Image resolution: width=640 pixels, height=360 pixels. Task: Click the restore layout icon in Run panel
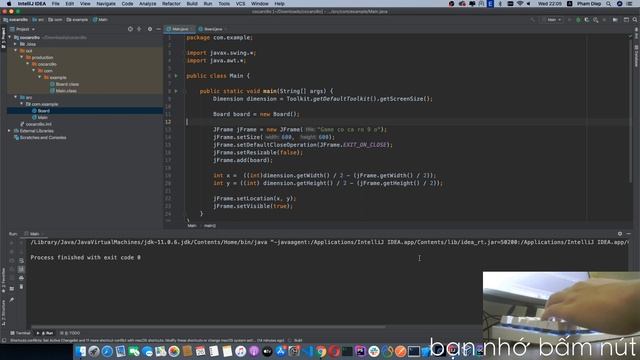12,289
